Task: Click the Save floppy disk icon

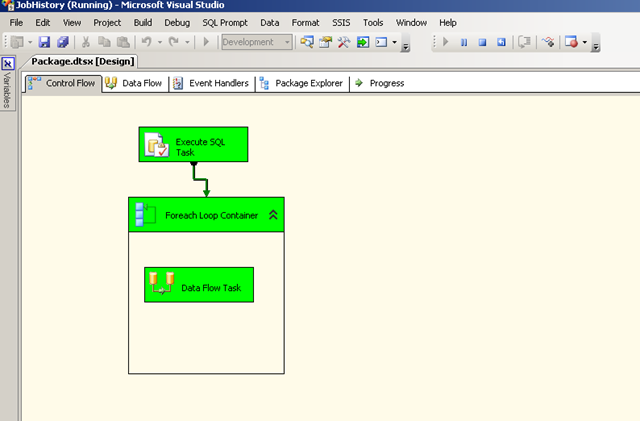Action: click(x=44, y=42)
